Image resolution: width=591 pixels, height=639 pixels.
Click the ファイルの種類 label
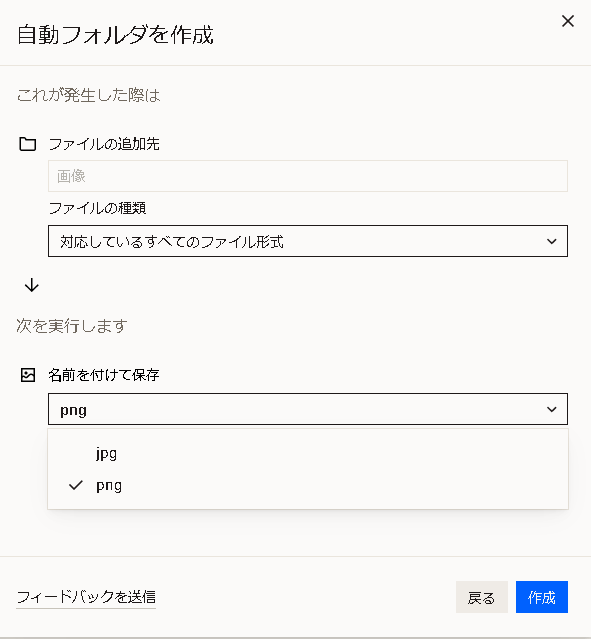97,208
